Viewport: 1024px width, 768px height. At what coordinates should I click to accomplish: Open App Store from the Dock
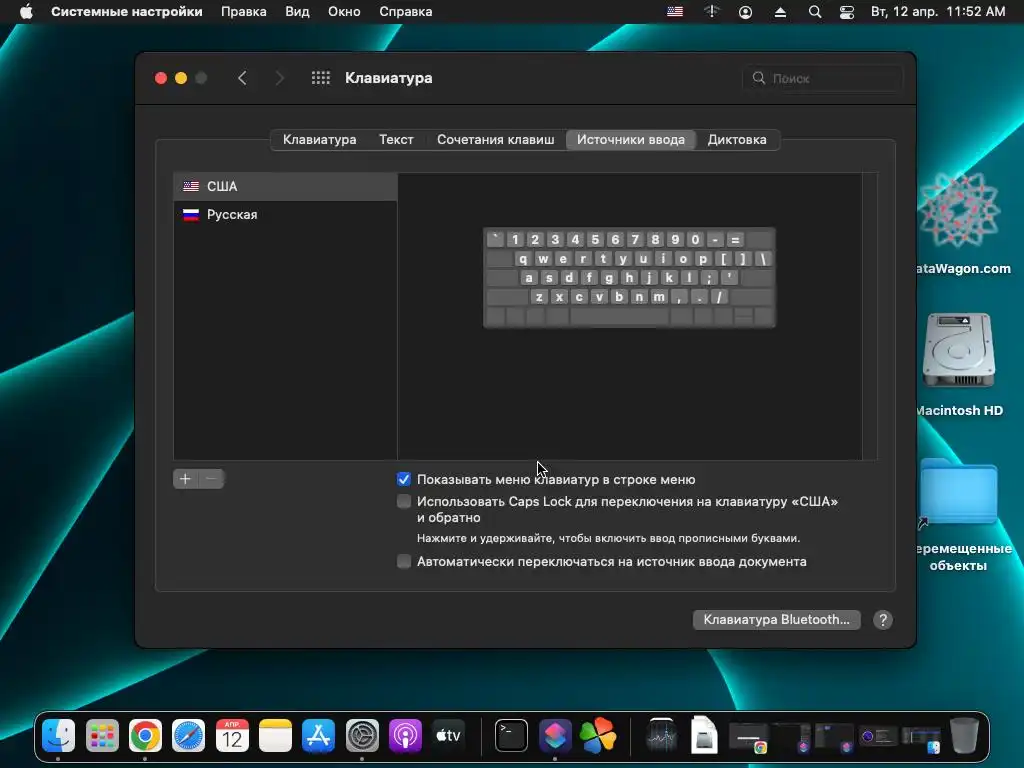[x=319, y=736]
